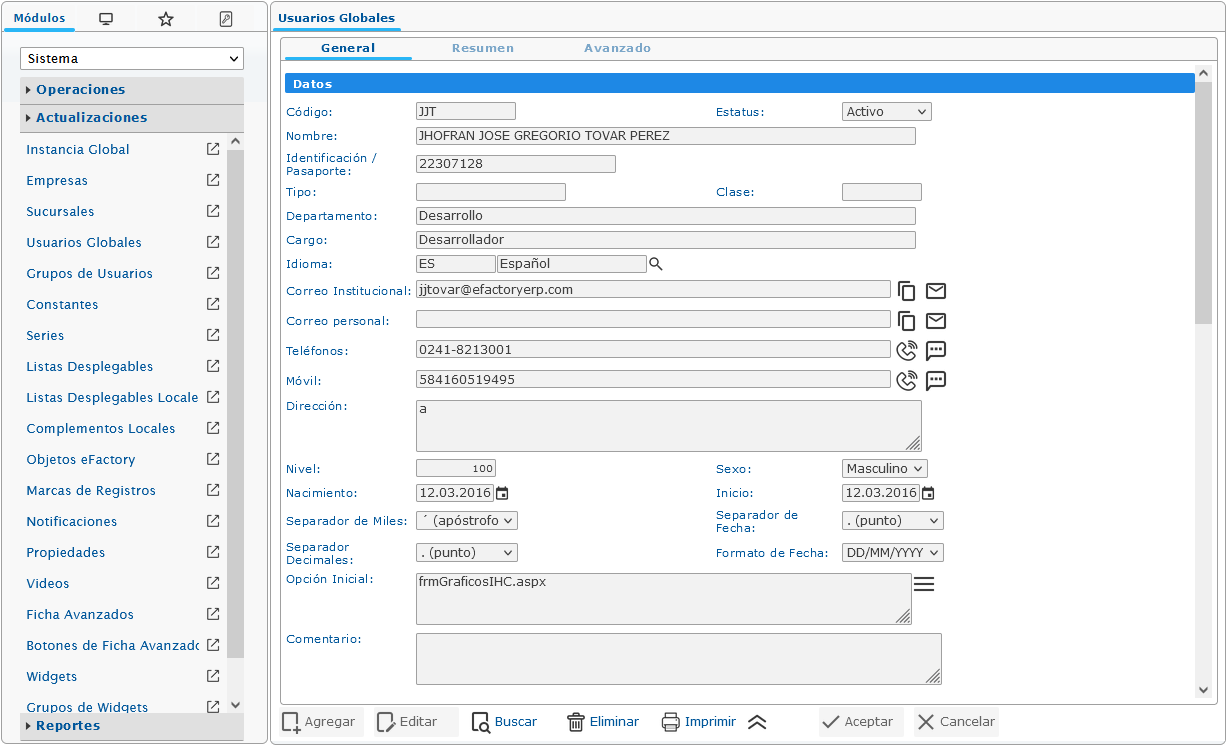This screenshot has width=1227, height=745.
Task: Switch to the Resumen tab
Action: (482, 48)
